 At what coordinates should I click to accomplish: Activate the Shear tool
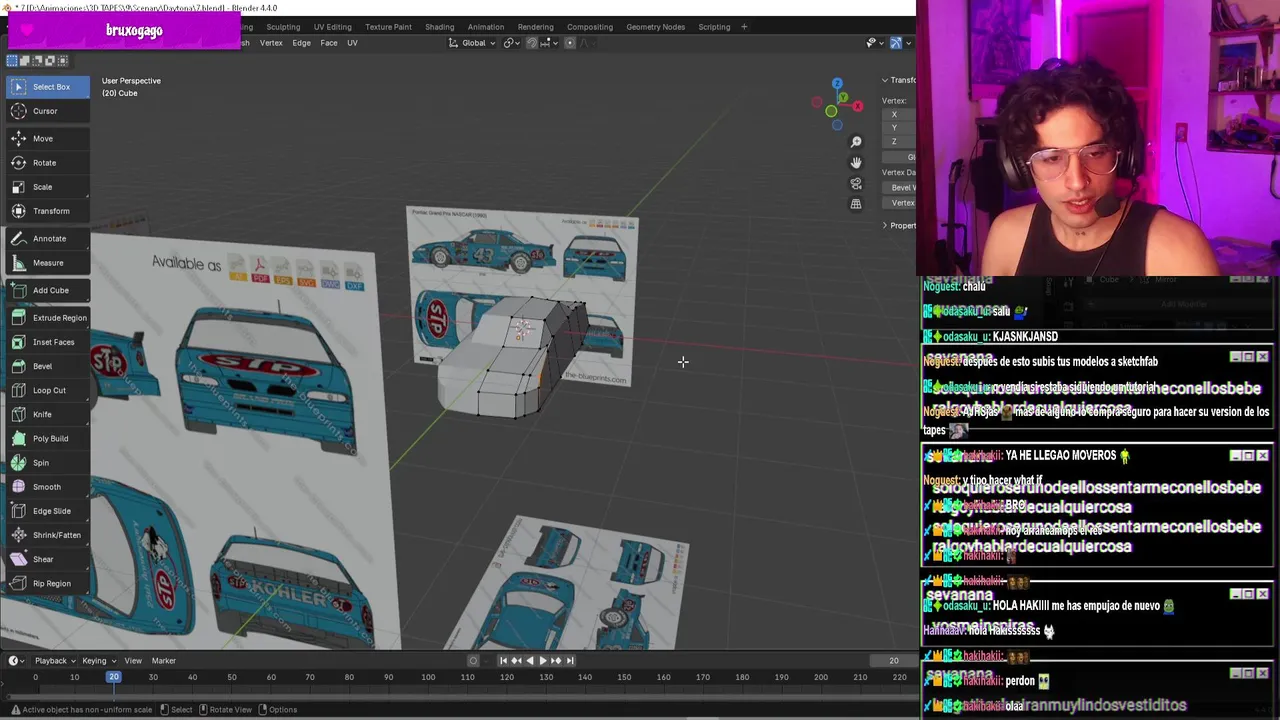pyautogui.click(x=46, y=559)
